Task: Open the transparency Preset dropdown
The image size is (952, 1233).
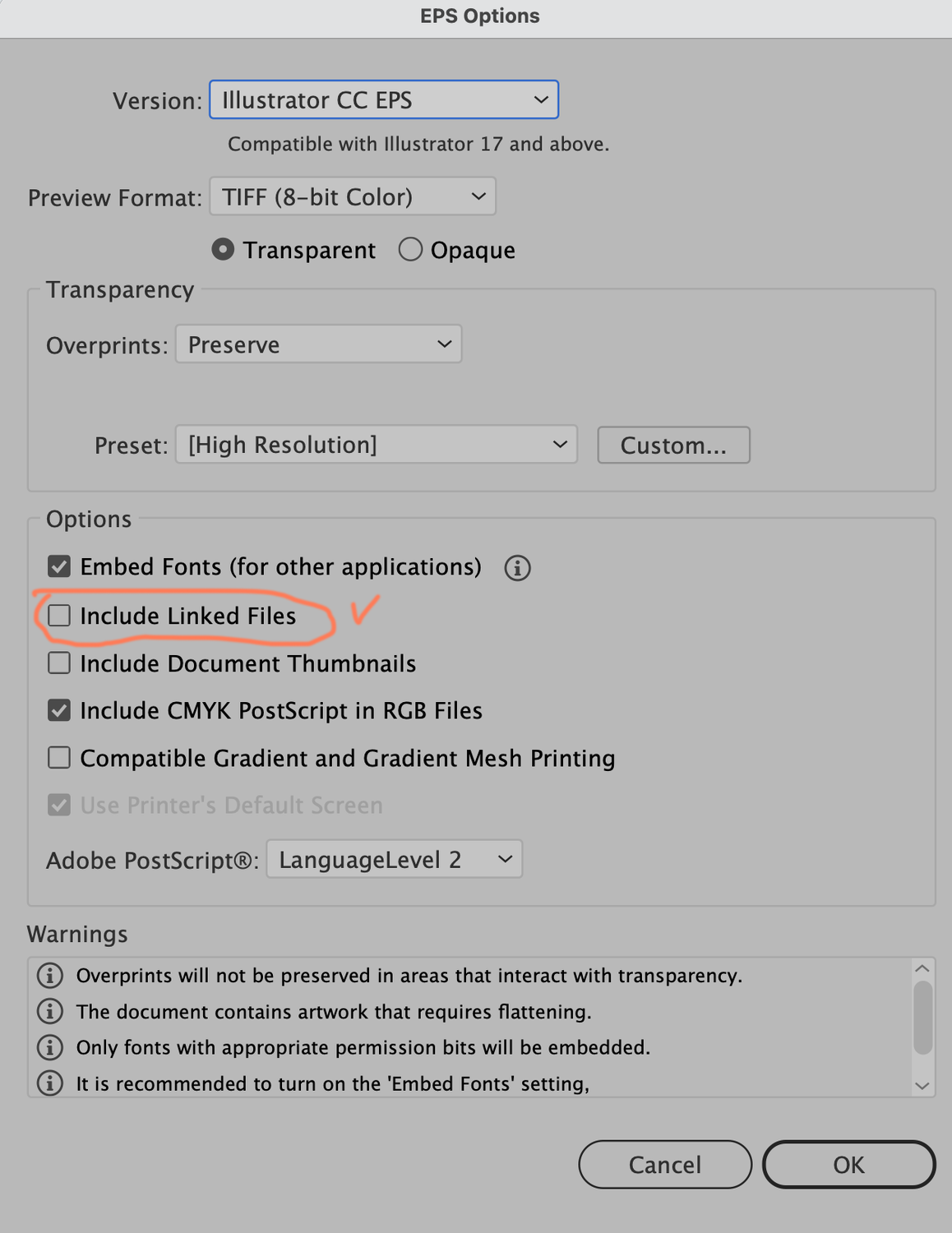Action: pos(376,445)
